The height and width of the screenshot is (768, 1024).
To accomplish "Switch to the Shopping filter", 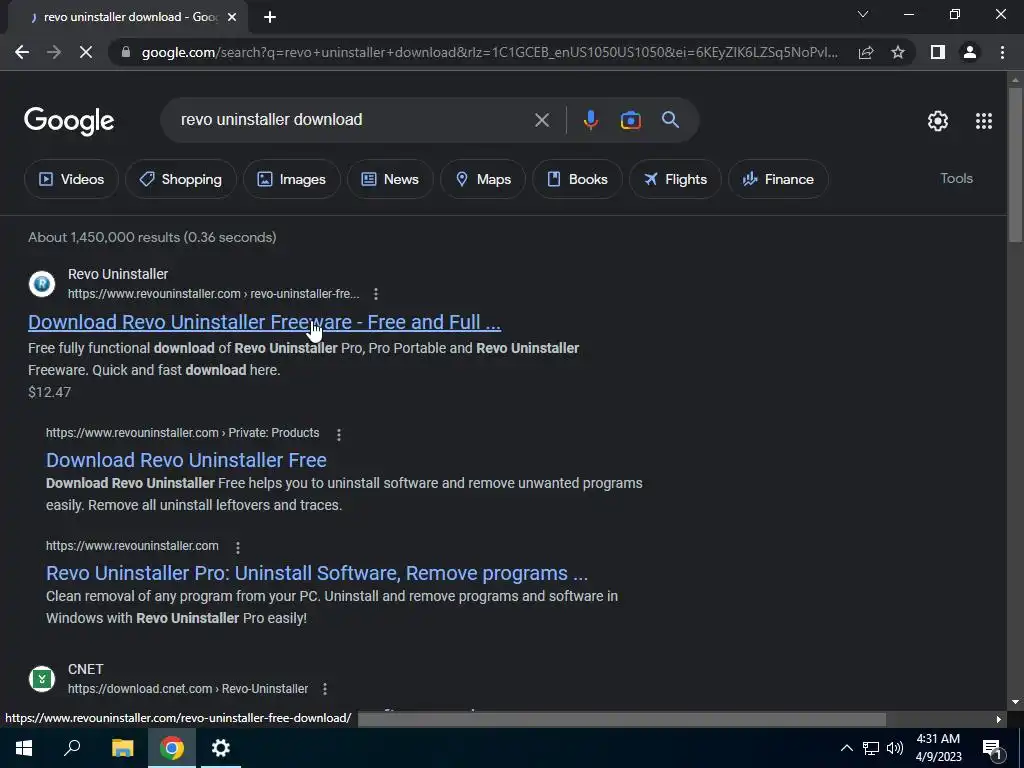I will pos(181,179).
